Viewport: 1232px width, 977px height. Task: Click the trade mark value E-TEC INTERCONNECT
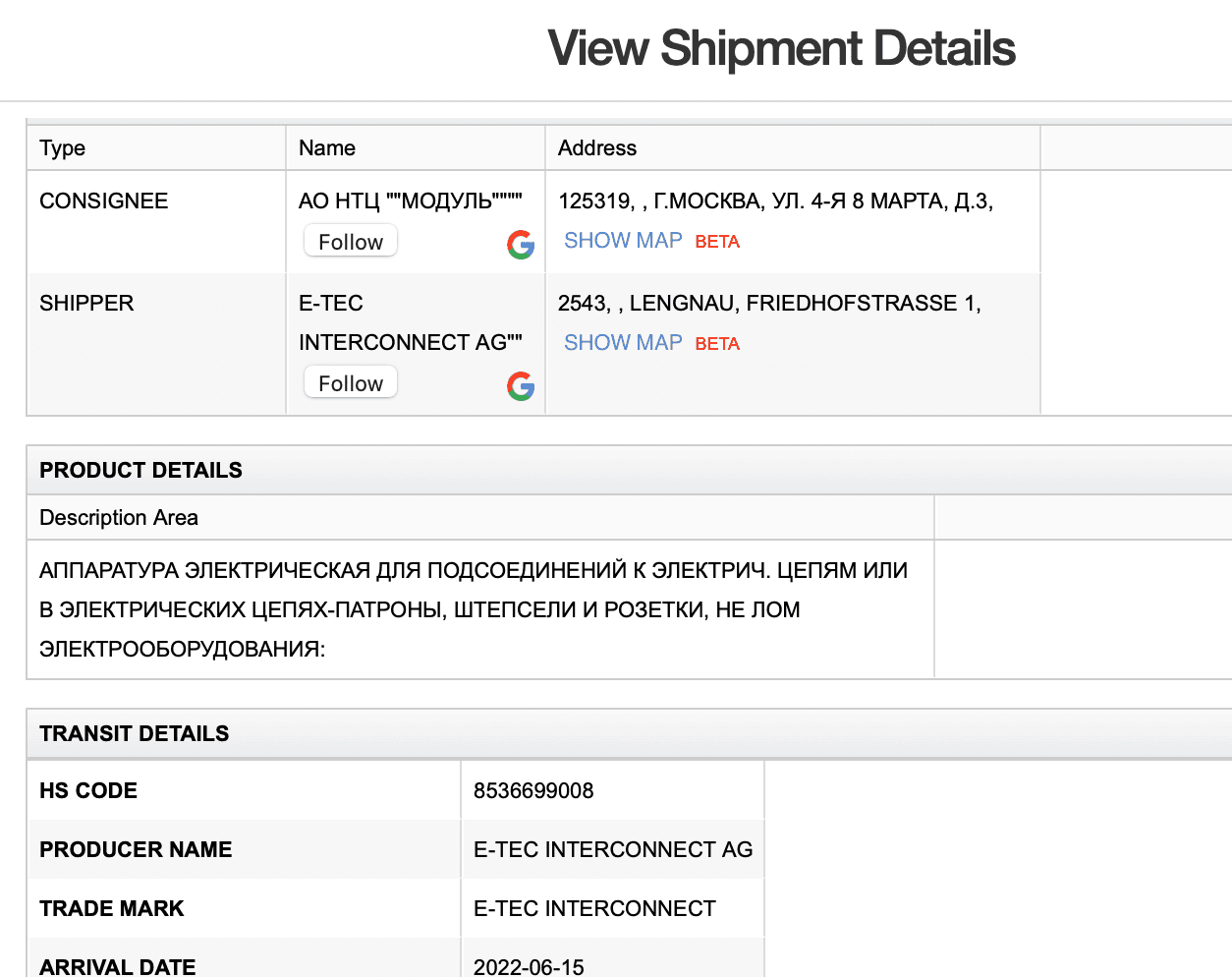594,909
